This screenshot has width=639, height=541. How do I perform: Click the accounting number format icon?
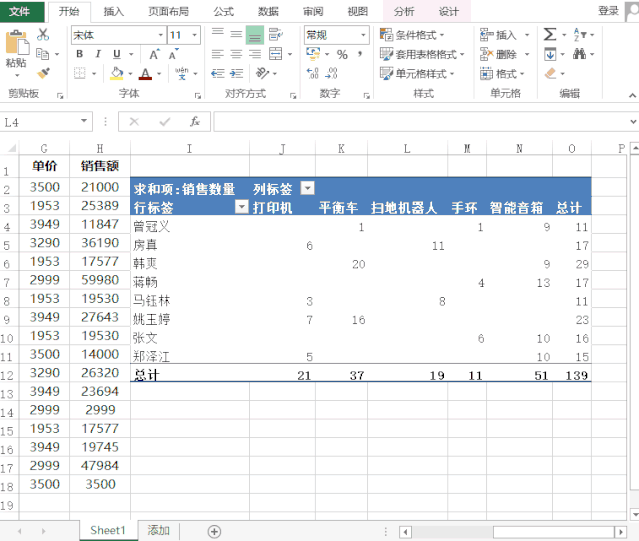[313, 54]
